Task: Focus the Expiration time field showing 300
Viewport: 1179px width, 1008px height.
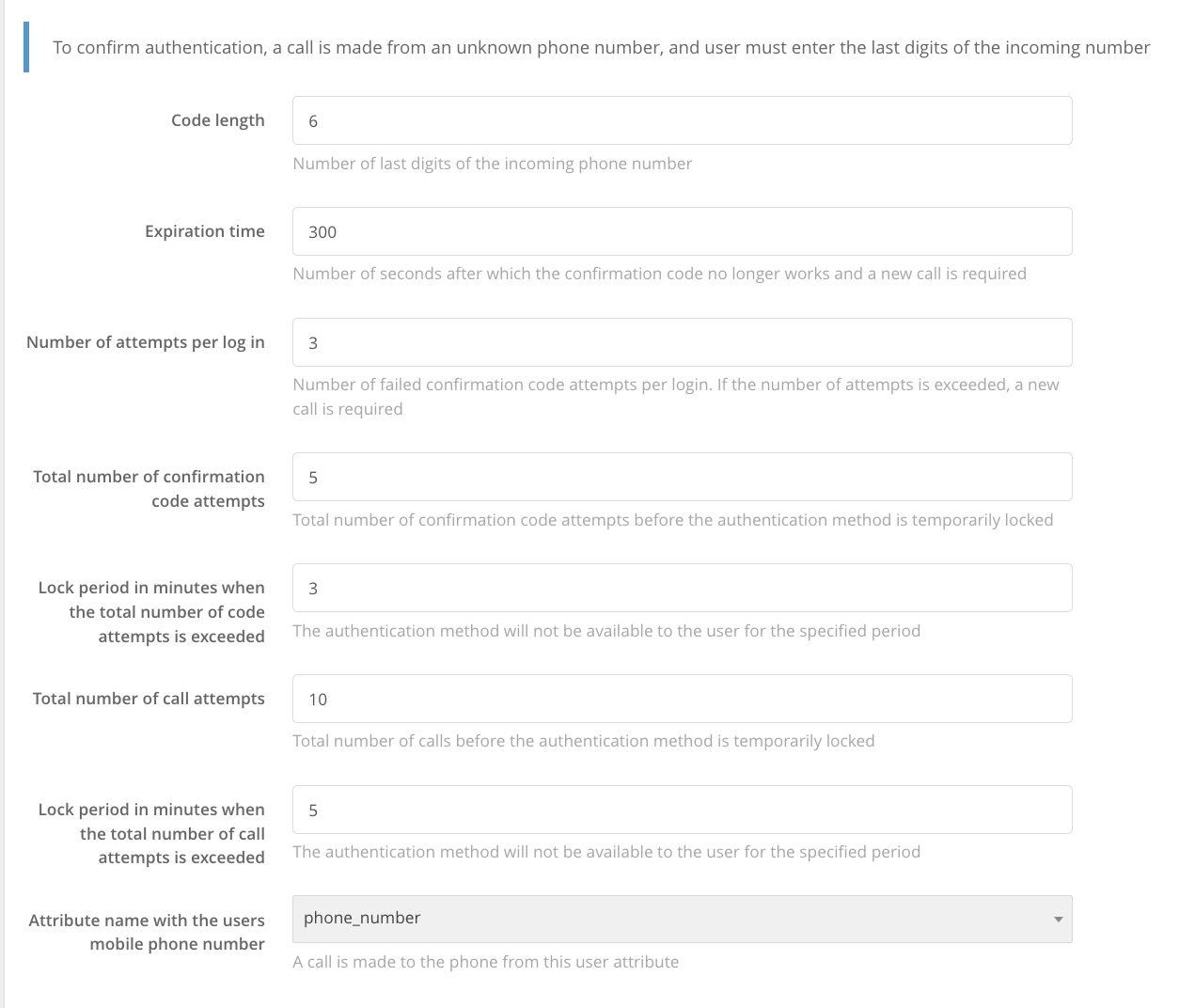Action: [x=682, y=231]
